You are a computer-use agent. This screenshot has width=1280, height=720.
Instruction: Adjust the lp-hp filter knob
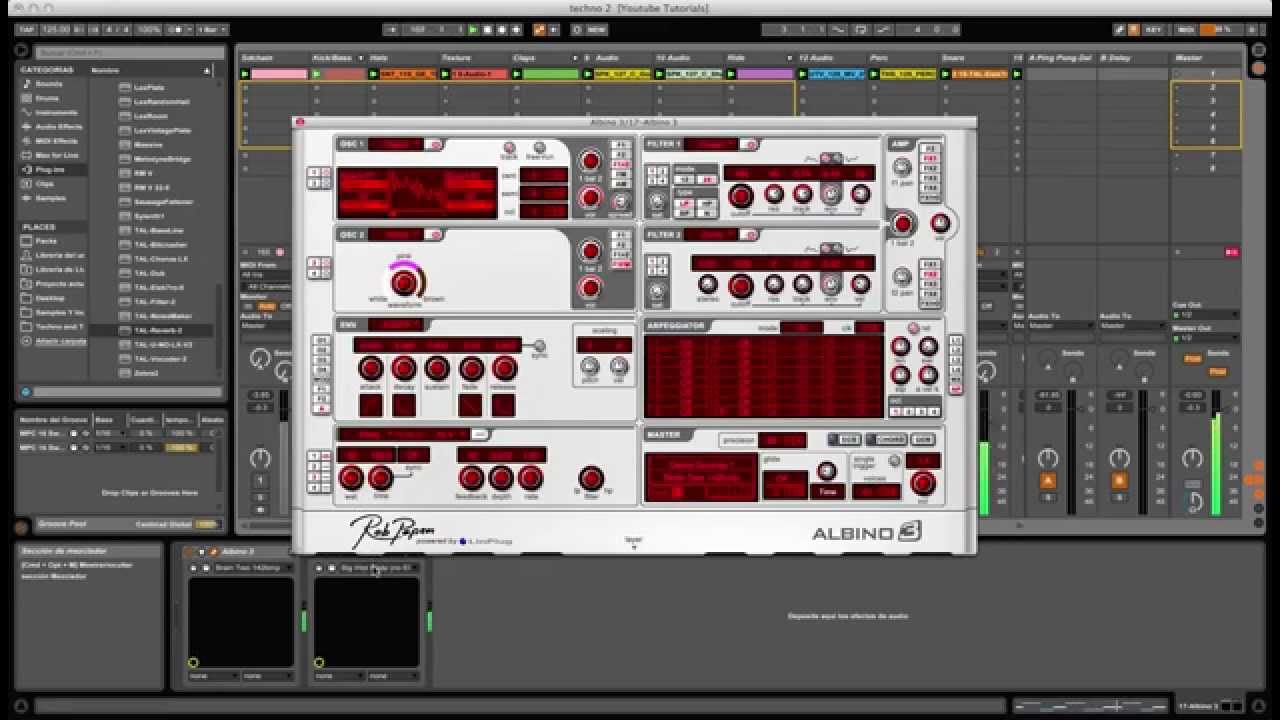pyautogui.click(x=591, y=478)
